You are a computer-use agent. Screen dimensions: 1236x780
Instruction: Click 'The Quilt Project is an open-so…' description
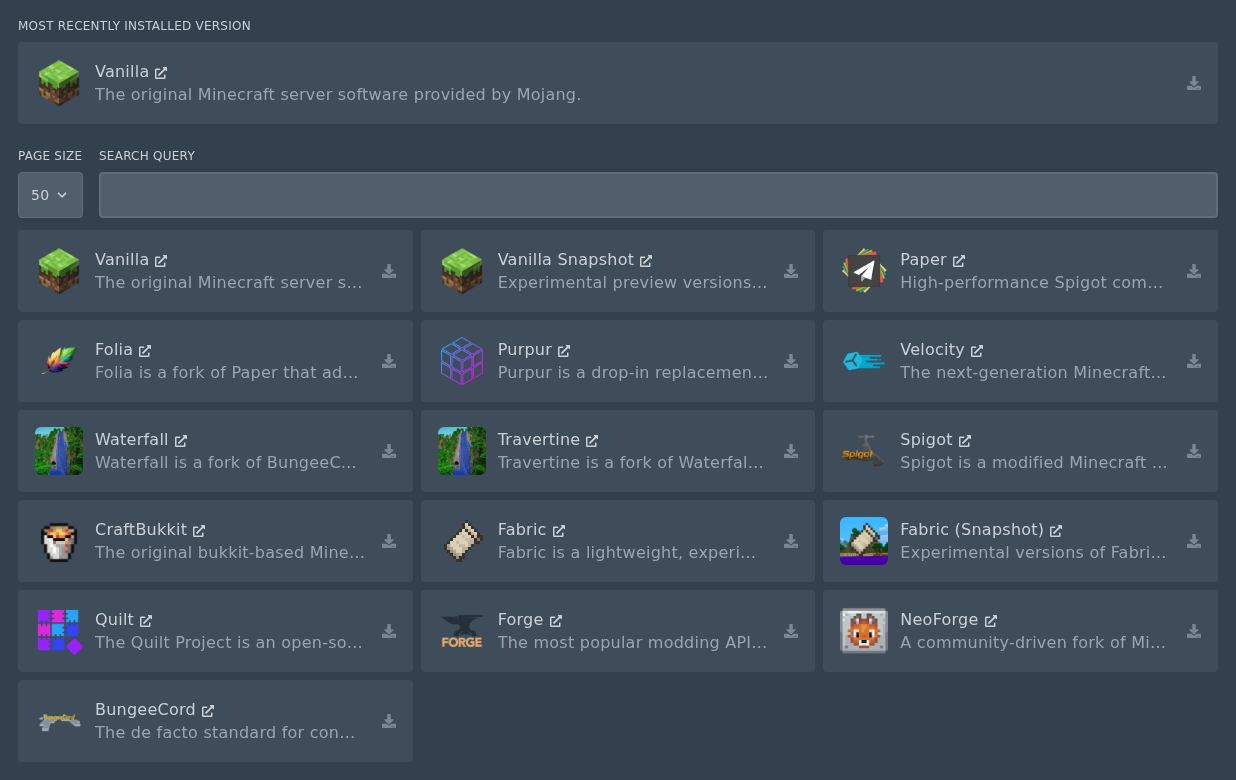tap(229, 642)
